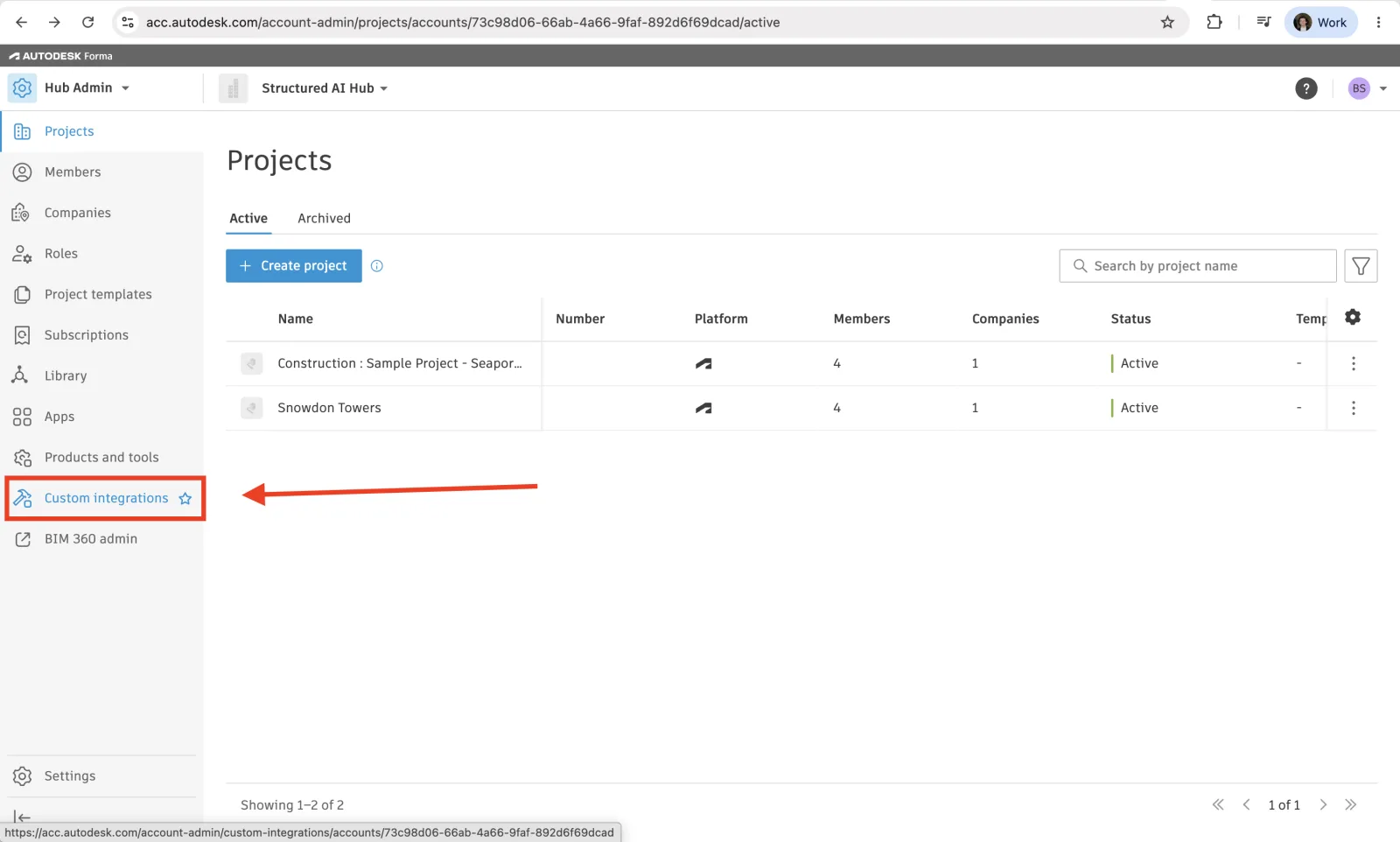This screenshot has height=842, width=1400.
Task: Expand the Structured AI Hub dropdown
Action: [383, 88]
